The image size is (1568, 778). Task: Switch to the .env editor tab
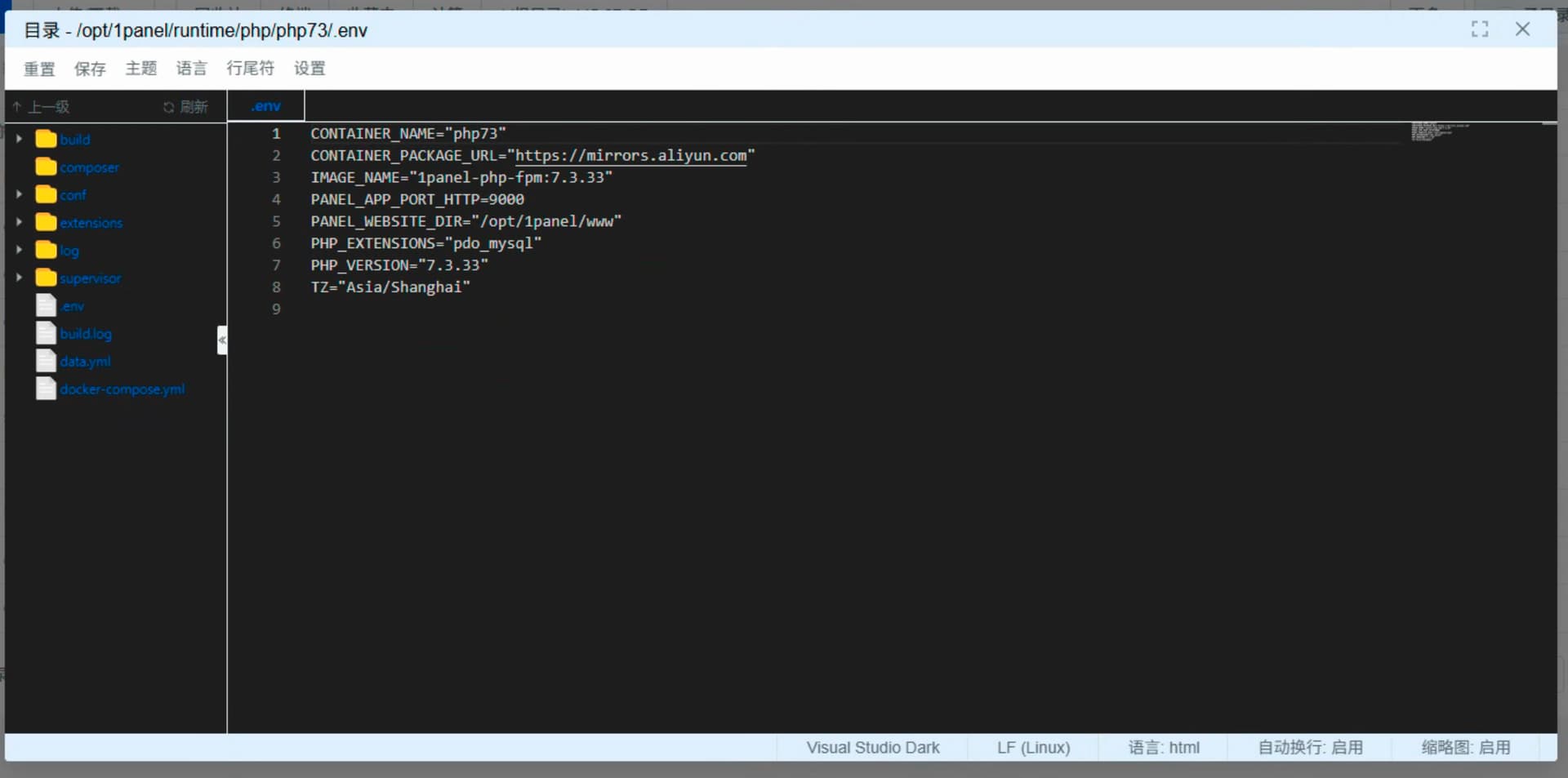pos(265,106)
